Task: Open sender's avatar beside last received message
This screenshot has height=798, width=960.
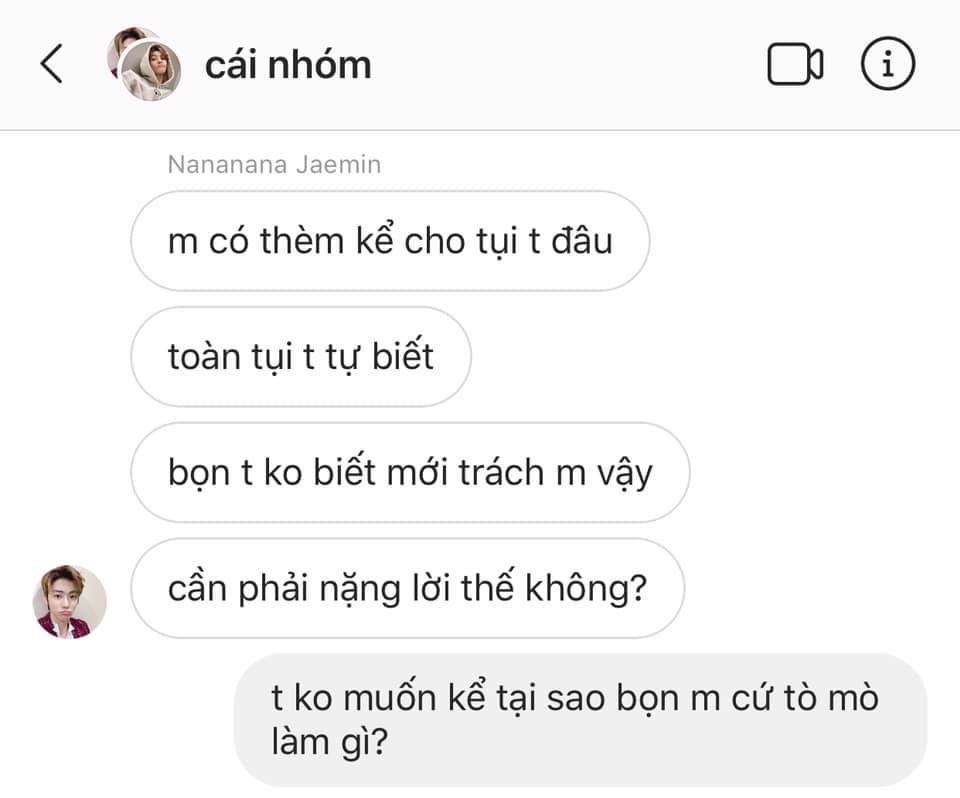Action: tap(69, 601)
